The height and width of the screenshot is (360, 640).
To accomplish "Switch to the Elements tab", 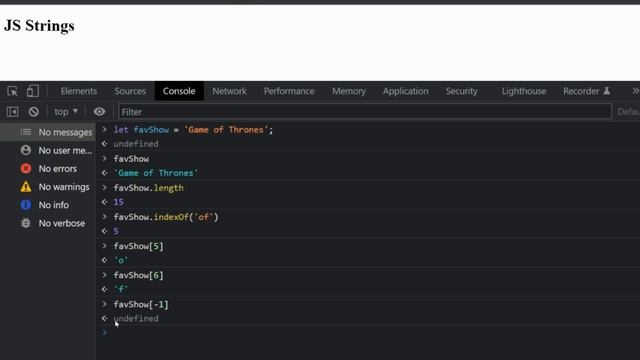I will pos(79,91).
